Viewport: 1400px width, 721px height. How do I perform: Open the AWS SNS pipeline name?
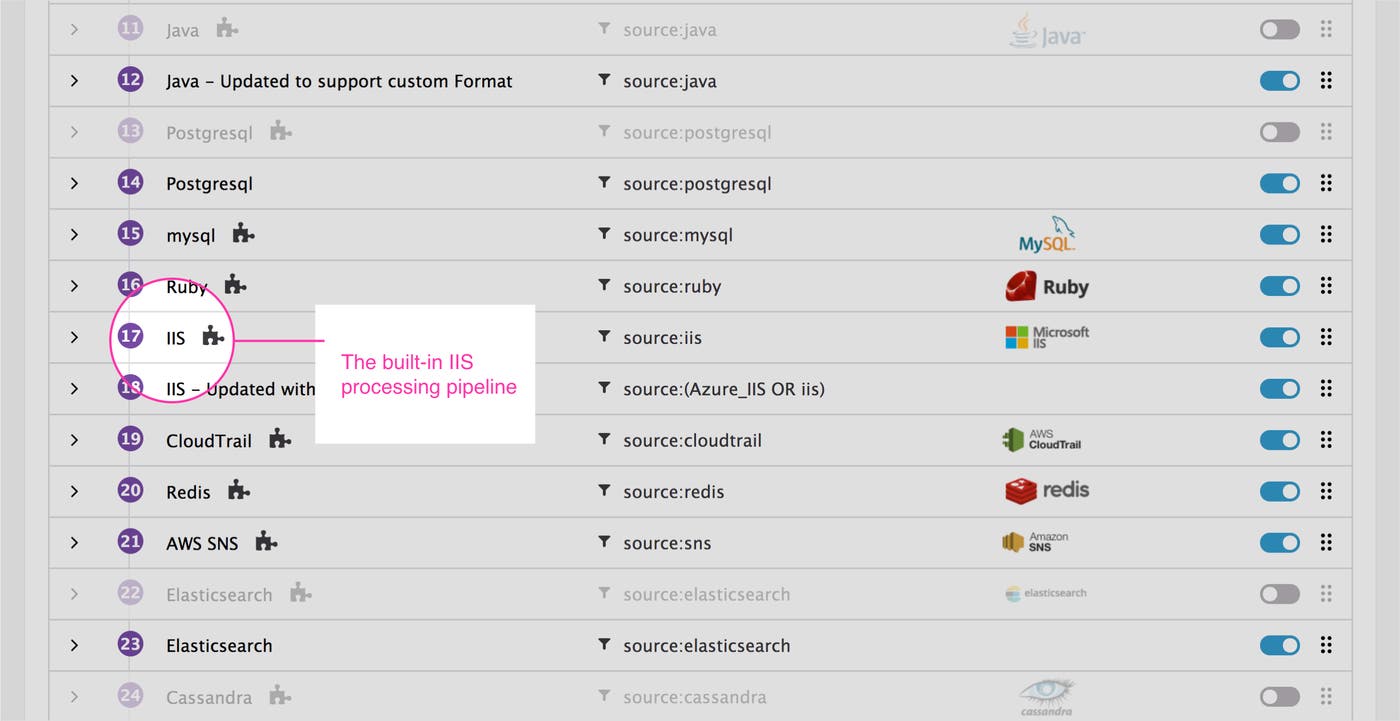202,544
